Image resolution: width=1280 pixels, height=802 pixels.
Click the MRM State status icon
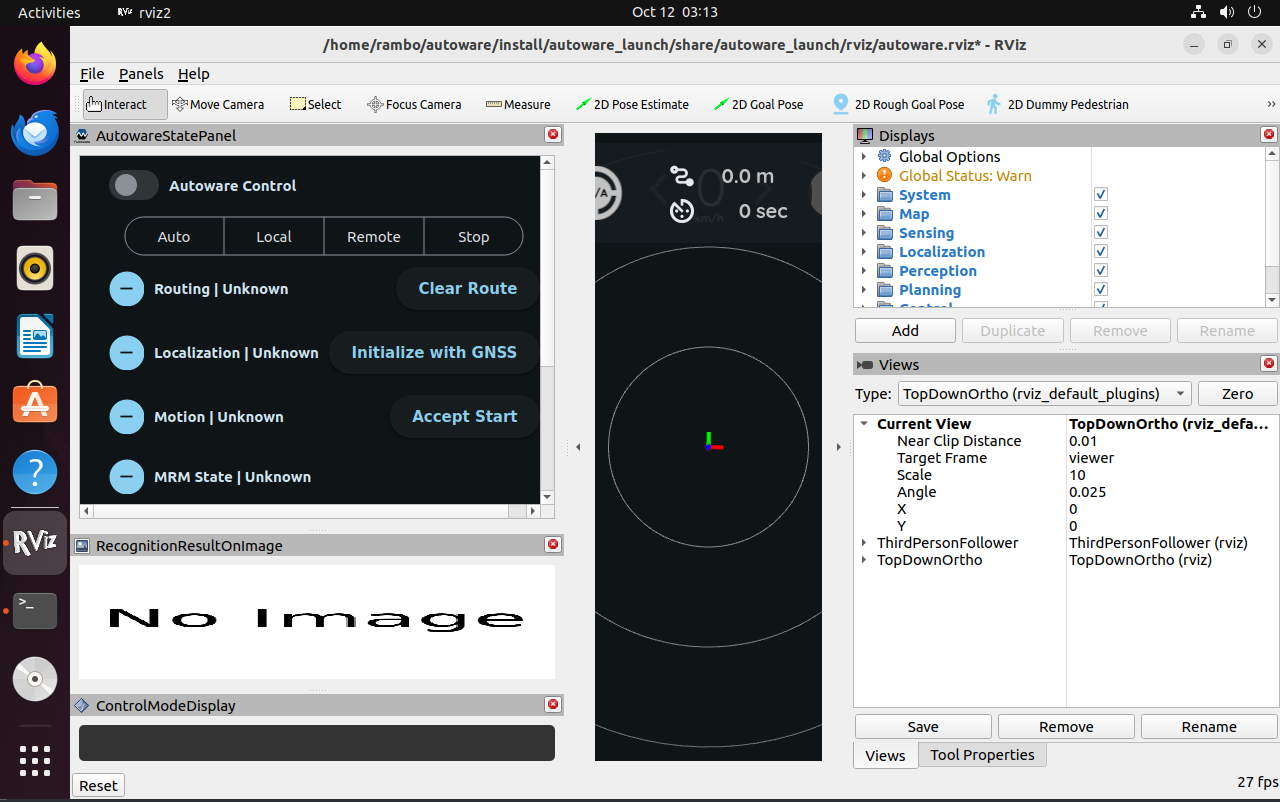point(126,477)
